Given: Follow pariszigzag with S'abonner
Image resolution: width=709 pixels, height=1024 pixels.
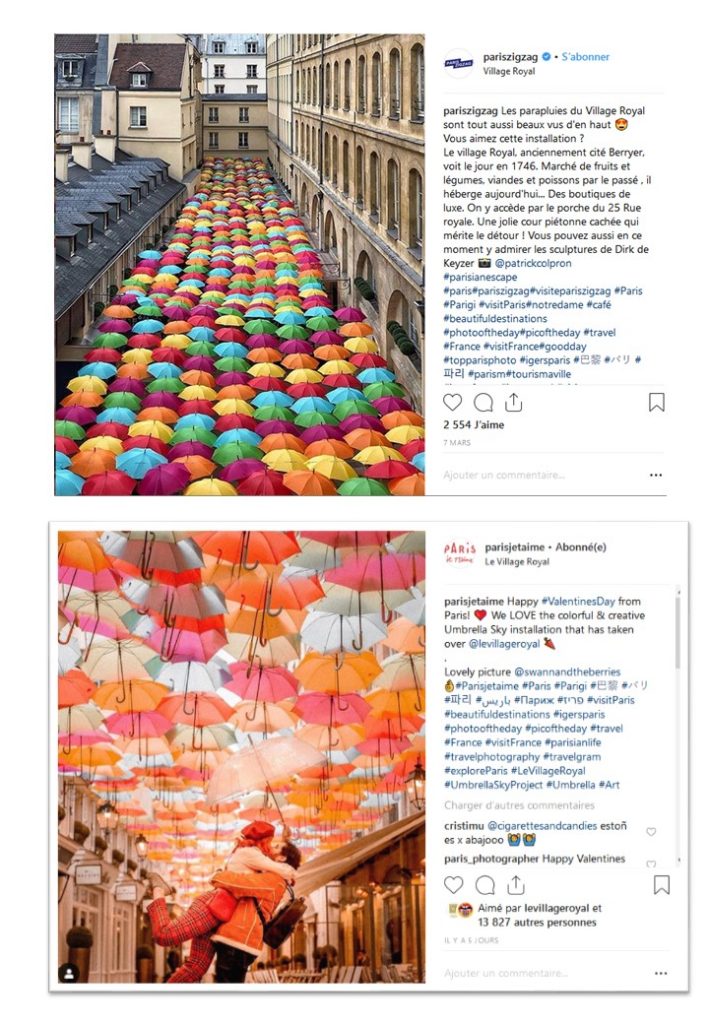Looking at the screenshot, I should click(586, 57).
